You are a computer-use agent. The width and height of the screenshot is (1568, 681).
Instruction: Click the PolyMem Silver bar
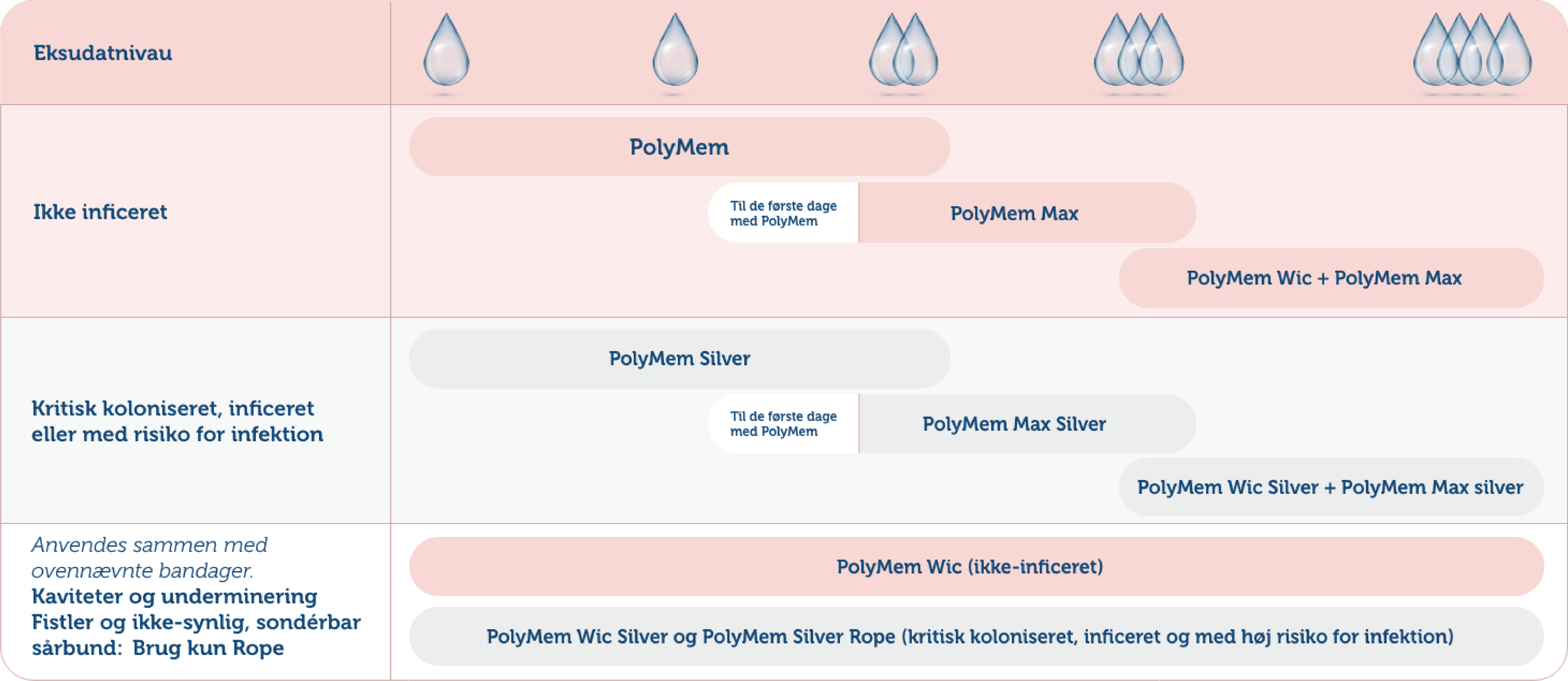pyautogui.click(x=679, y=359)
